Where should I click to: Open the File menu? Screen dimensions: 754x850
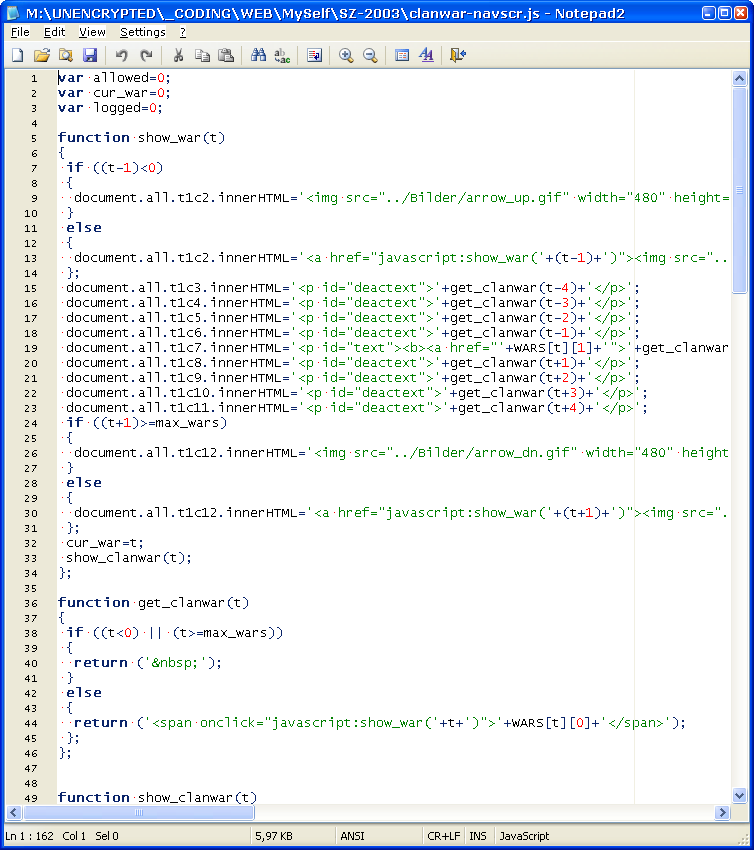(x=20, y=33)
